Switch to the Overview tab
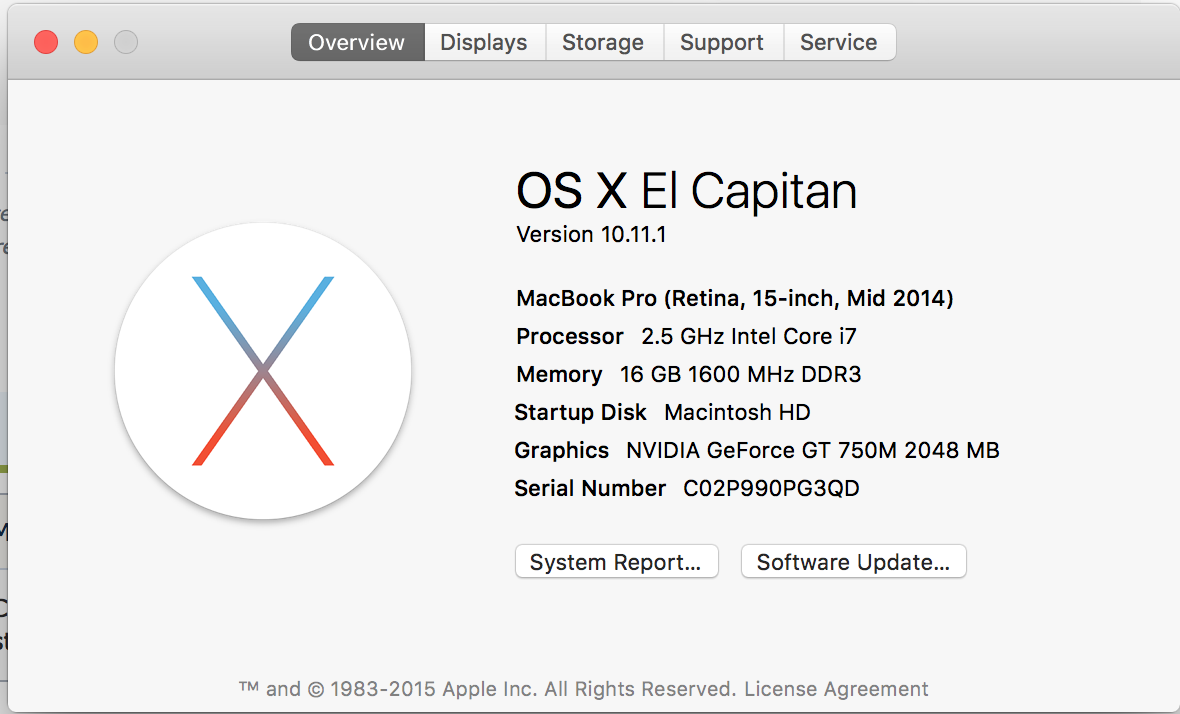Viewport: 1180px width, 714px height. pos(357,42)
